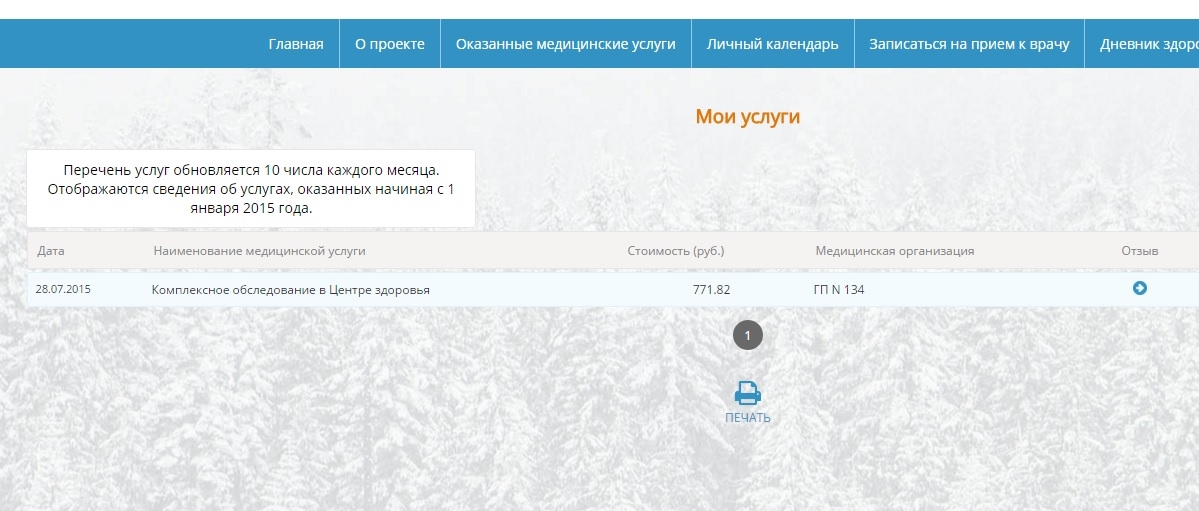Open the review arrow for the 28.07.2015 service
The height and width of the screenshot is (511, 1199).
point(1139,288)
